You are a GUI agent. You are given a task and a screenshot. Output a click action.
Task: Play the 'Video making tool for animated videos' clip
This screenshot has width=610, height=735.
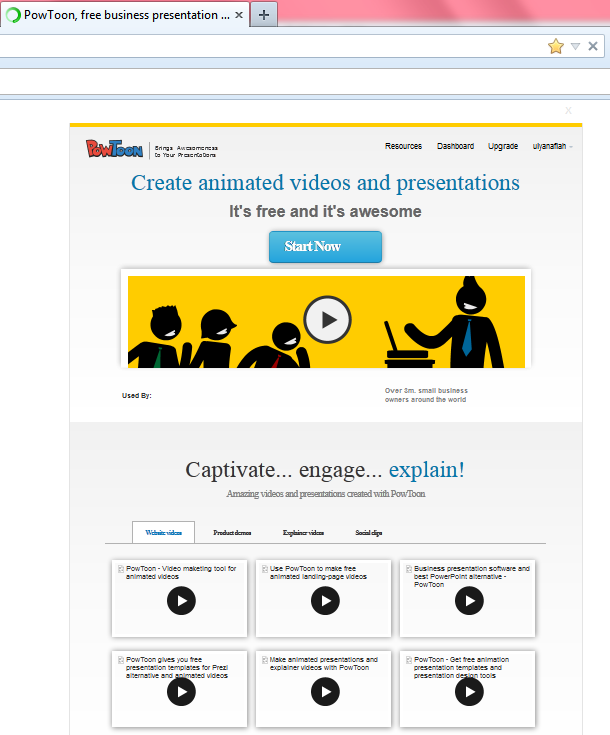181,601
